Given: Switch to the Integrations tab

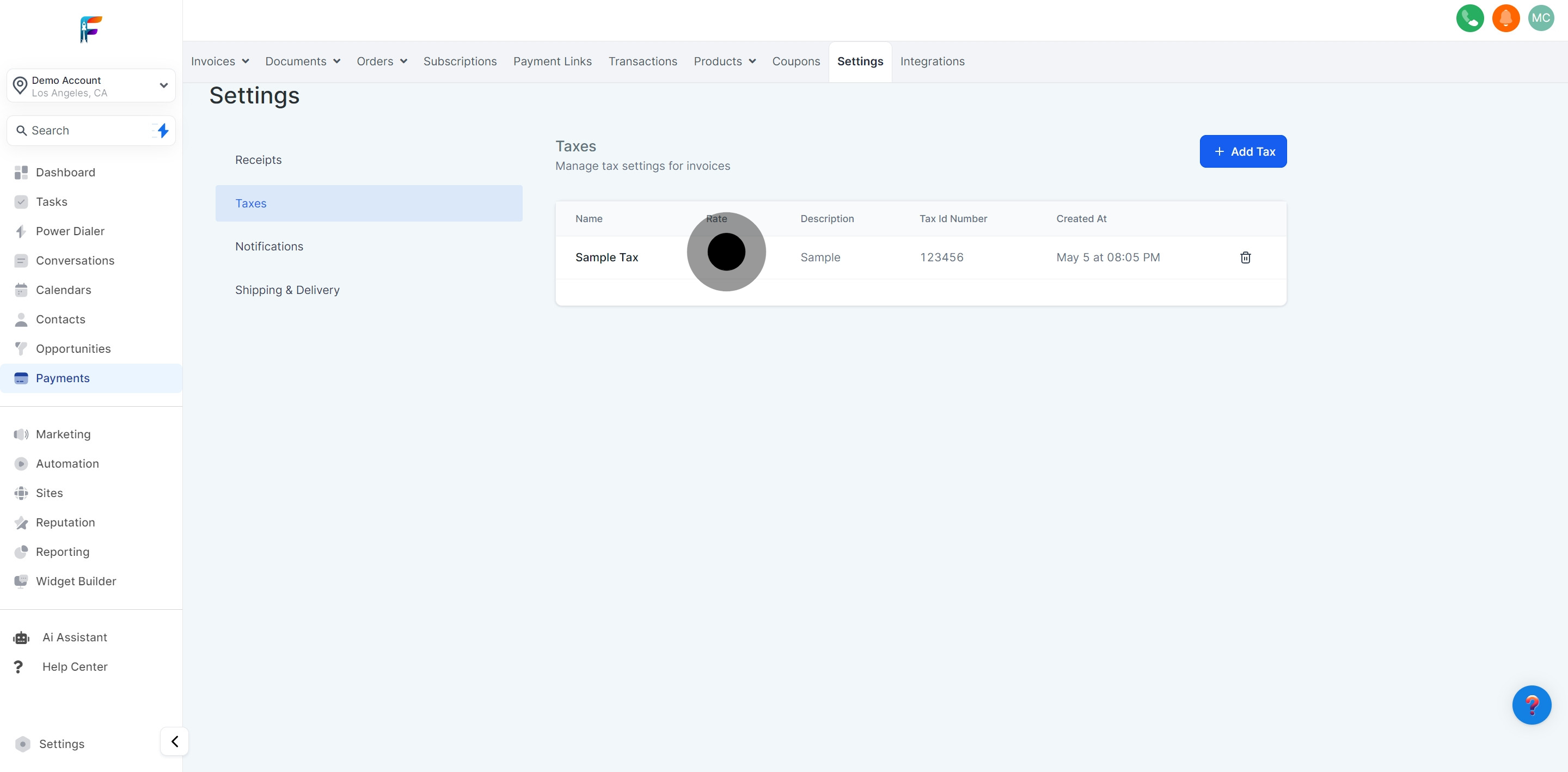Looking at the screenshot, I should 932,62.
